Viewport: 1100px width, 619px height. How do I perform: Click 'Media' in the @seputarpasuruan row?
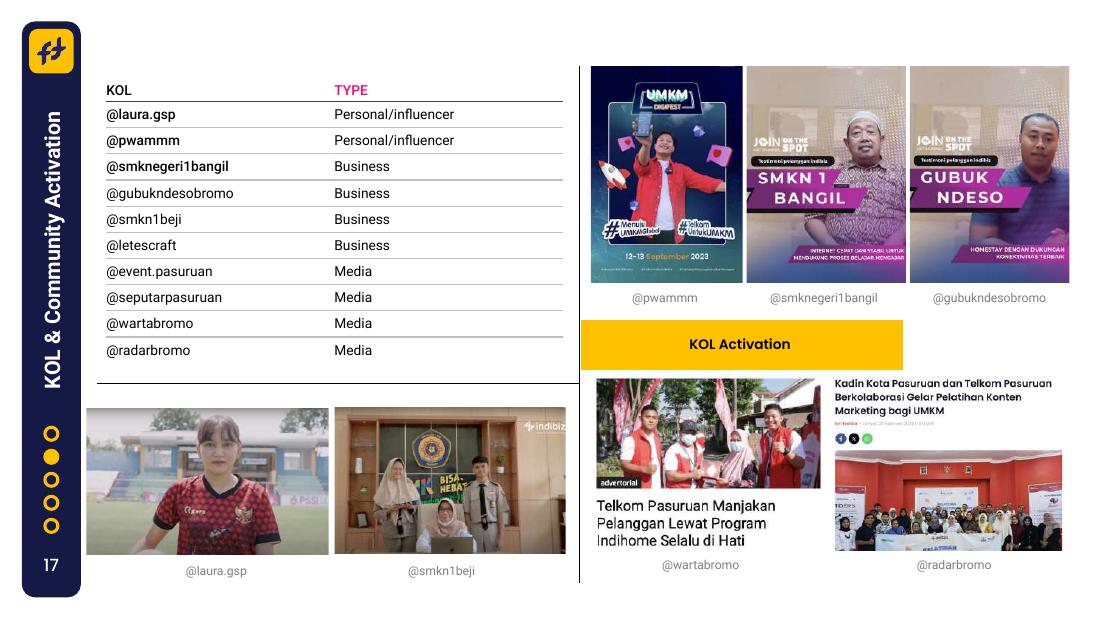(353, 298)
